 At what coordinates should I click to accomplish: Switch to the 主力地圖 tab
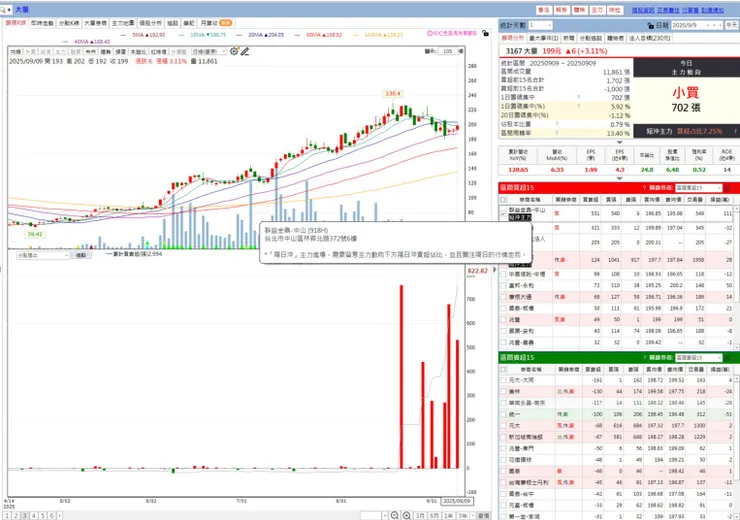[x=123, y=23]
